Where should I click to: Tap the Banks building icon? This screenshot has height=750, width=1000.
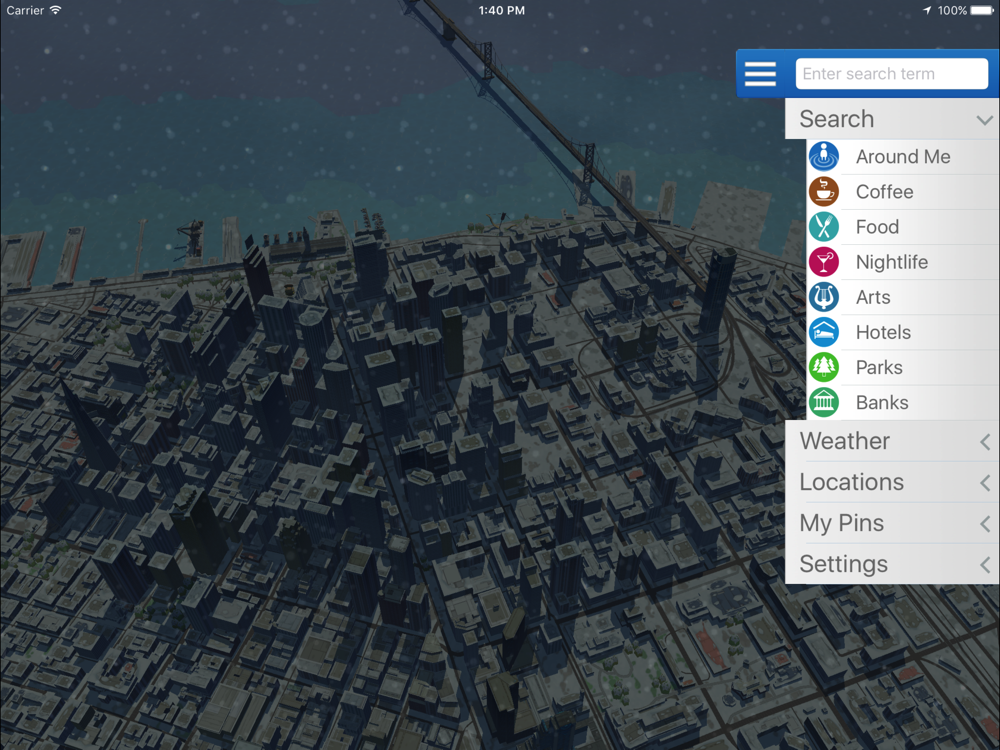[824, 402]
